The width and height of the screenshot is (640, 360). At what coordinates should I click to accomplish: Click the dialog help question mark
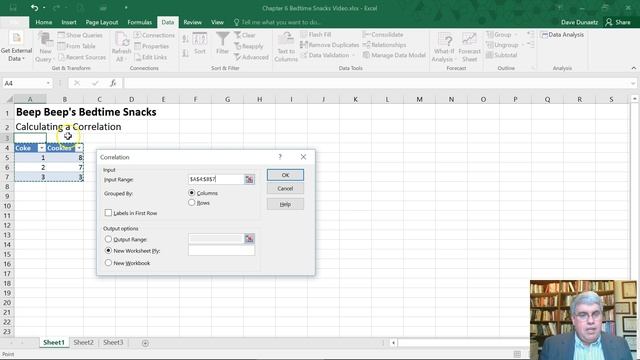pos(280,157)
